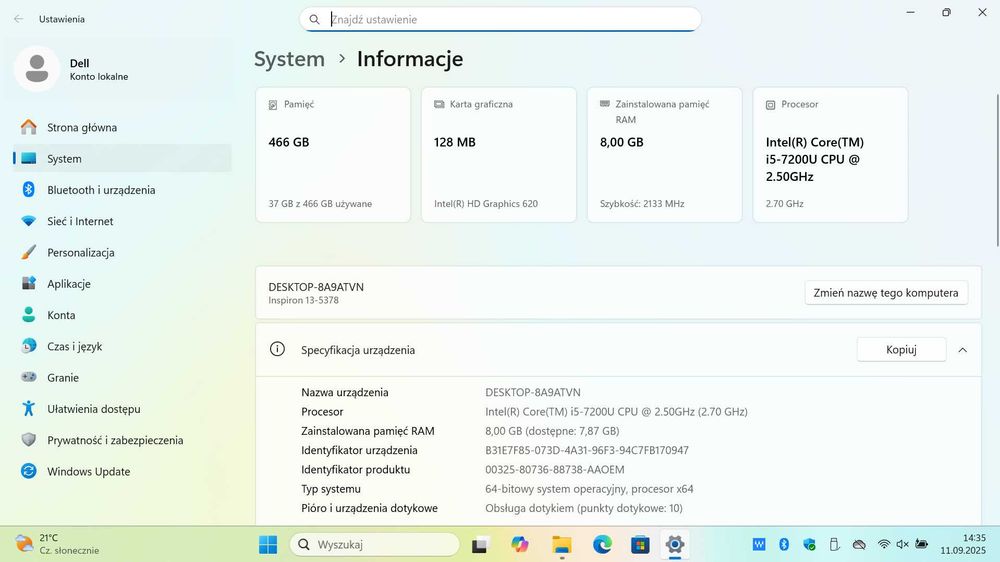Image resolution: width=1000 pixels, height=562 pixels.
Task: Click the RAM chip icon in card
Action: 605,103
